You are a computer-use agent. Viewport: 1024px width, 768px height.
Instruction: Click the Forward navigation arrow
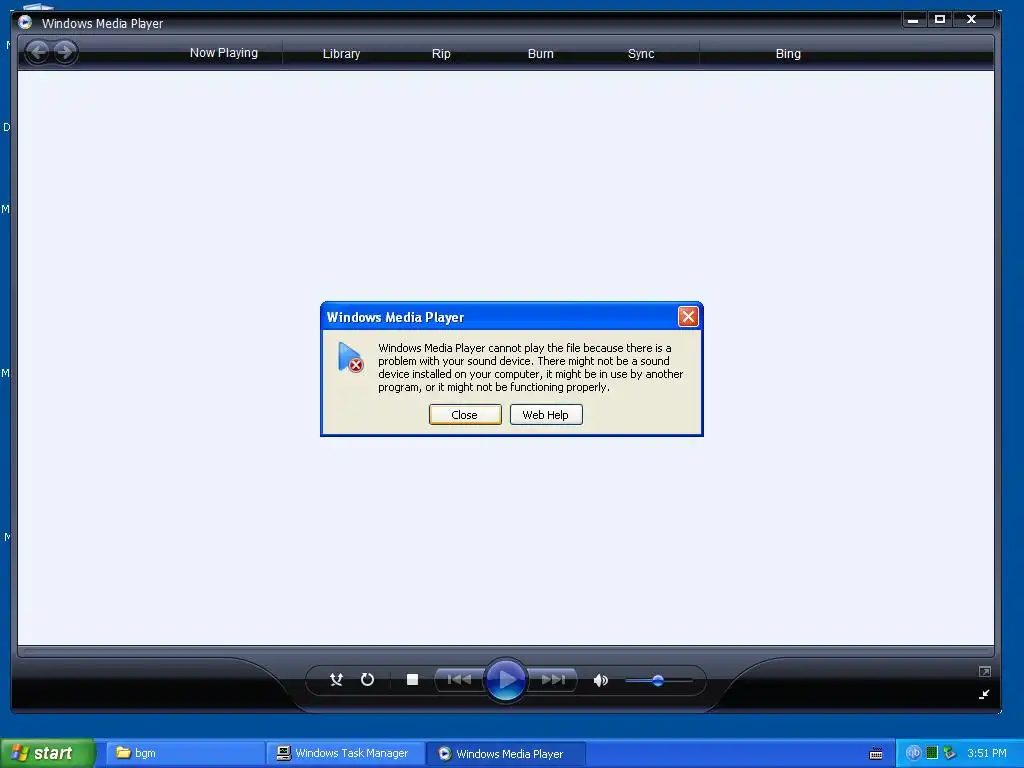pos(65,52)
